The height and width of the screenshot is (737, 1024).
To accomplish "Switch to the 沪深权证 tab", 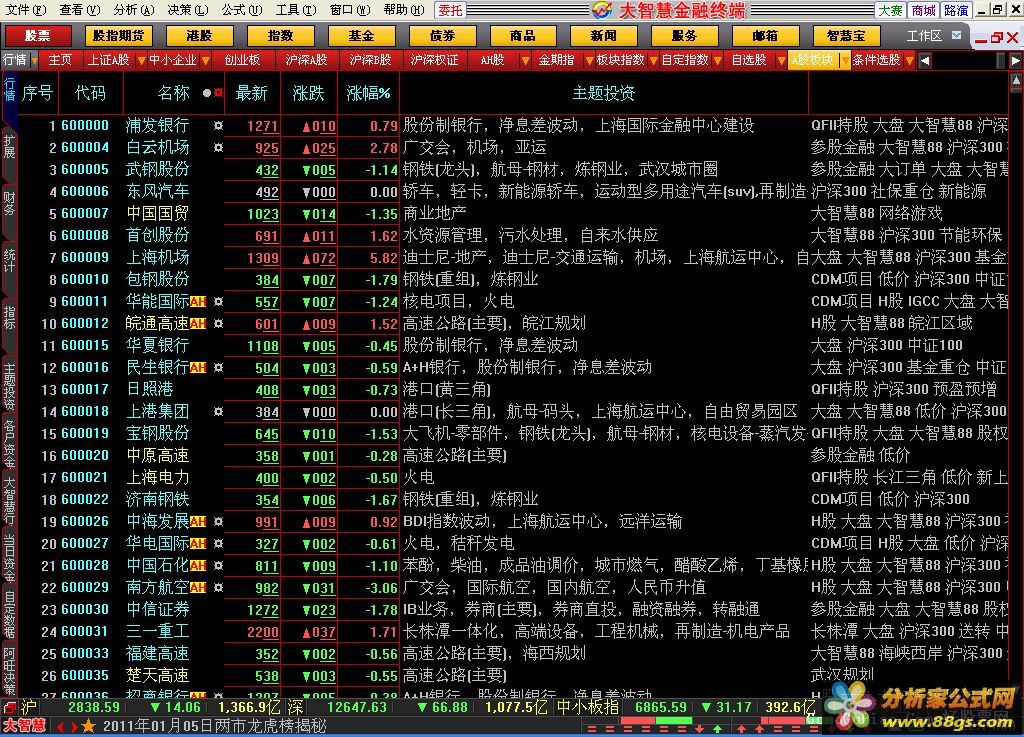I will tap(434, 60).
